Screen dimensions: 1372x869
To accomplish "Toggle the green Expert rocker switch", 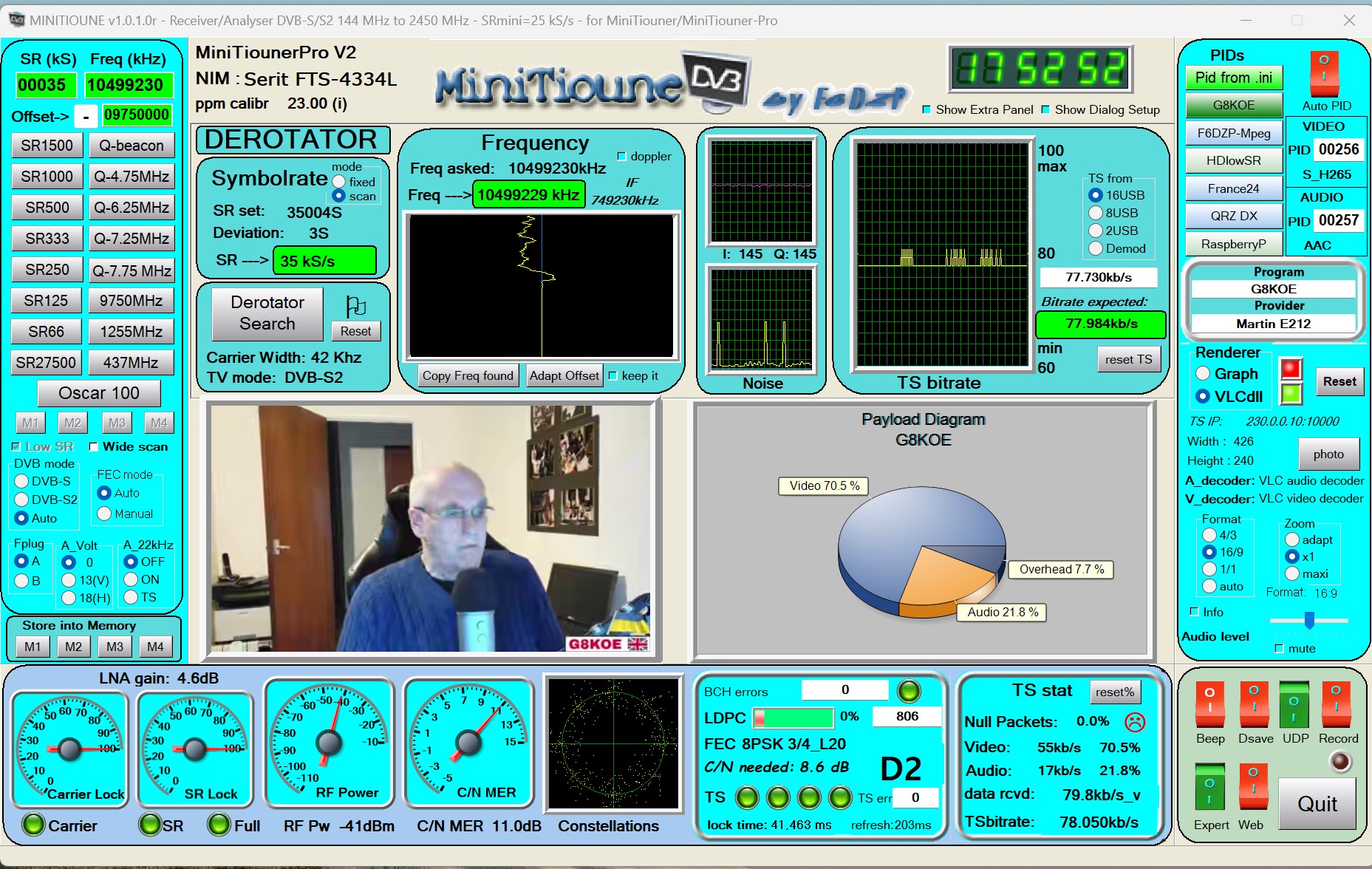I will point(1209,787).
